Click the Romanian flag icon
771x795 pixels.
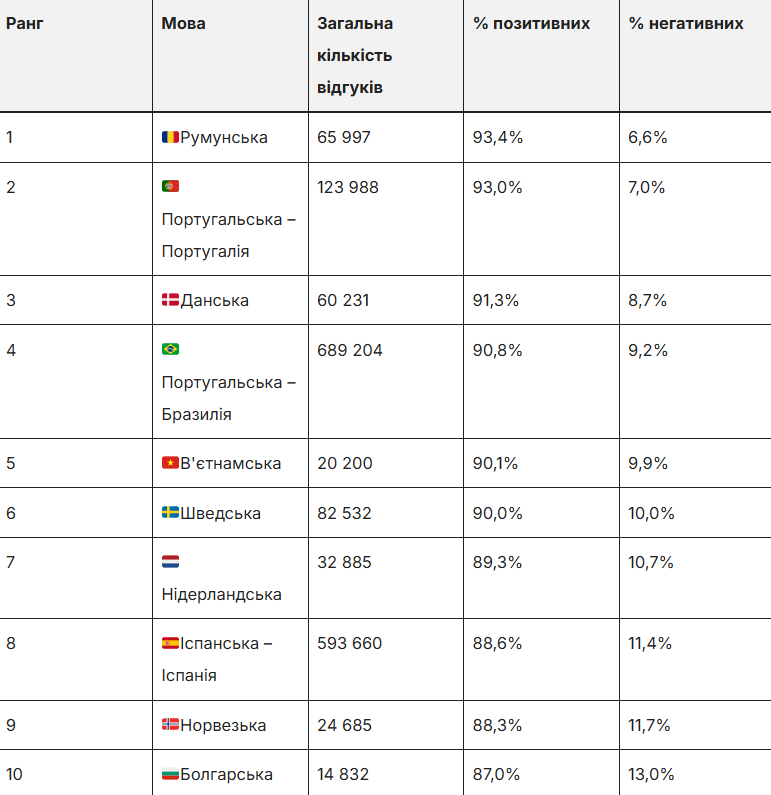pos(170,137)
